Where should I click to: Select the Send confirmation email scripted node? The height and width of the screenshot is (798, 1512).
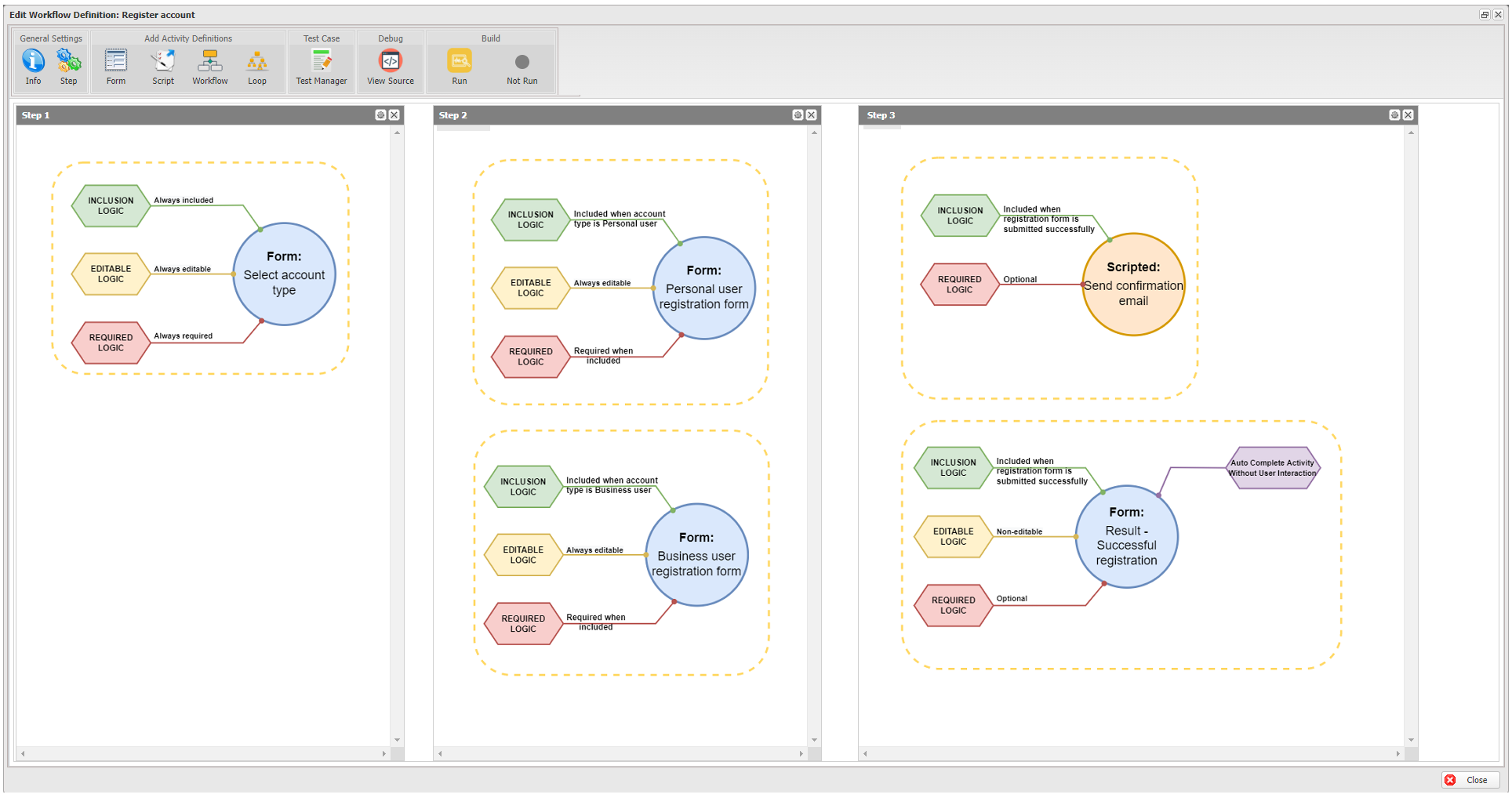[1133, 285]
